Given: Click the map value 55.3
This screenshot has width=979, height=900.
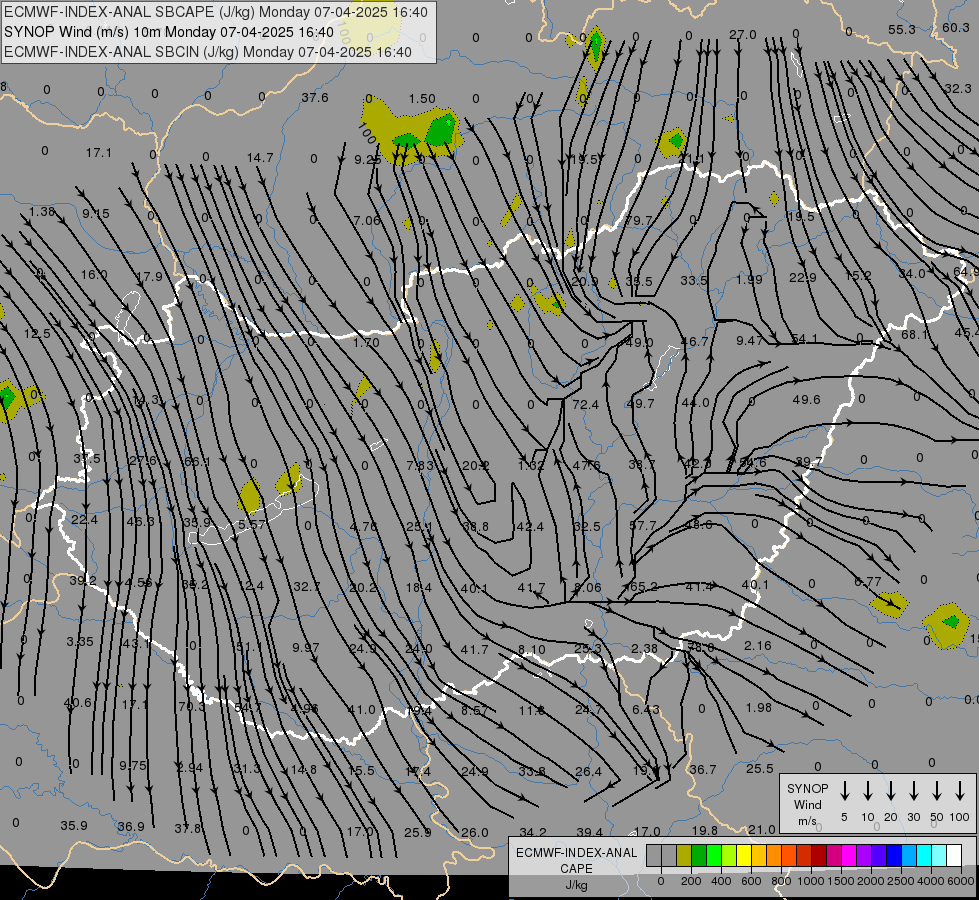Looking at the screenshot, I should [902, 29].
